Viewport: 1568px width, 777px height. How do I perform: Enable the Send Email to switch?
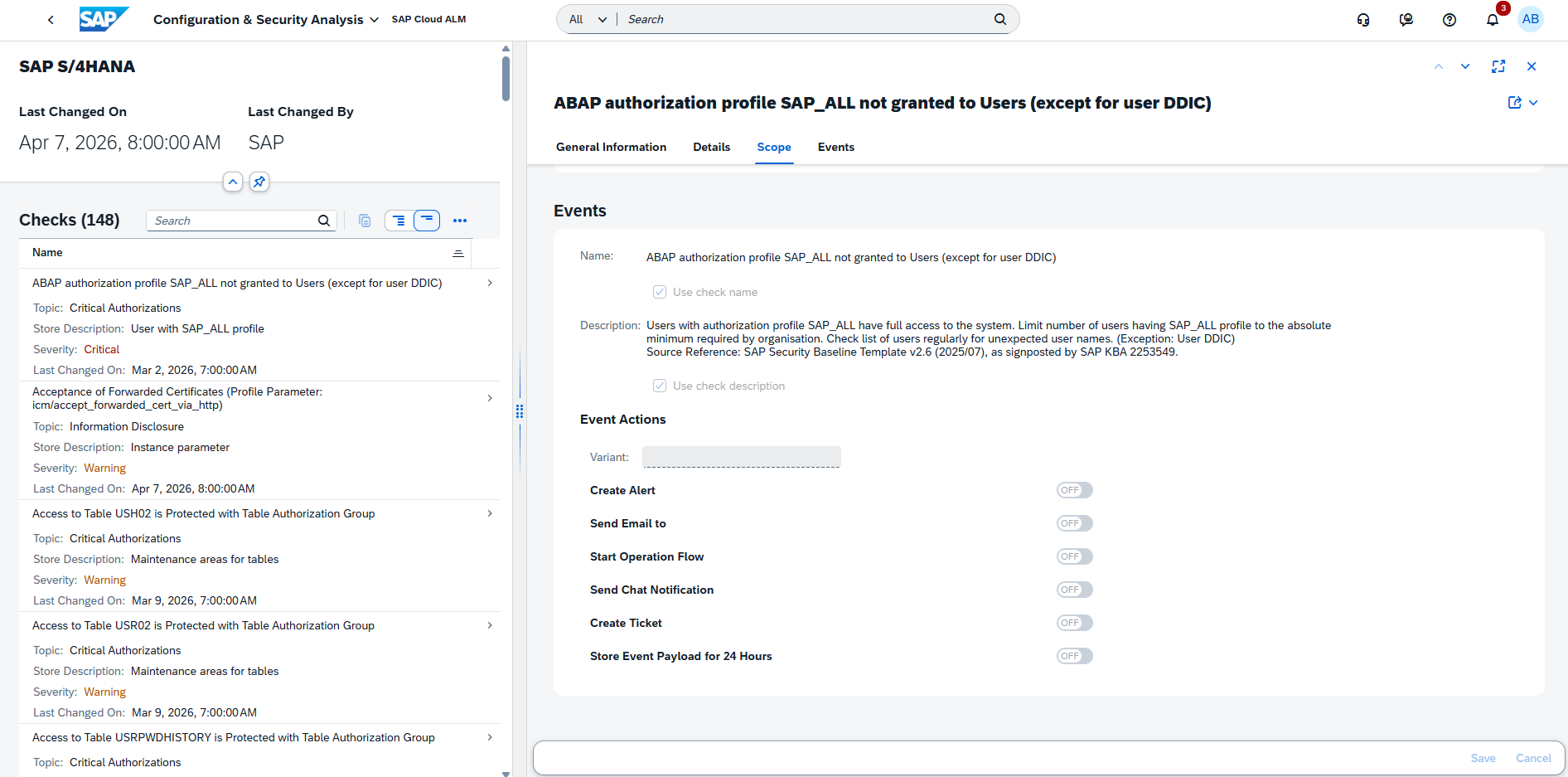(x=1074, y=523)
